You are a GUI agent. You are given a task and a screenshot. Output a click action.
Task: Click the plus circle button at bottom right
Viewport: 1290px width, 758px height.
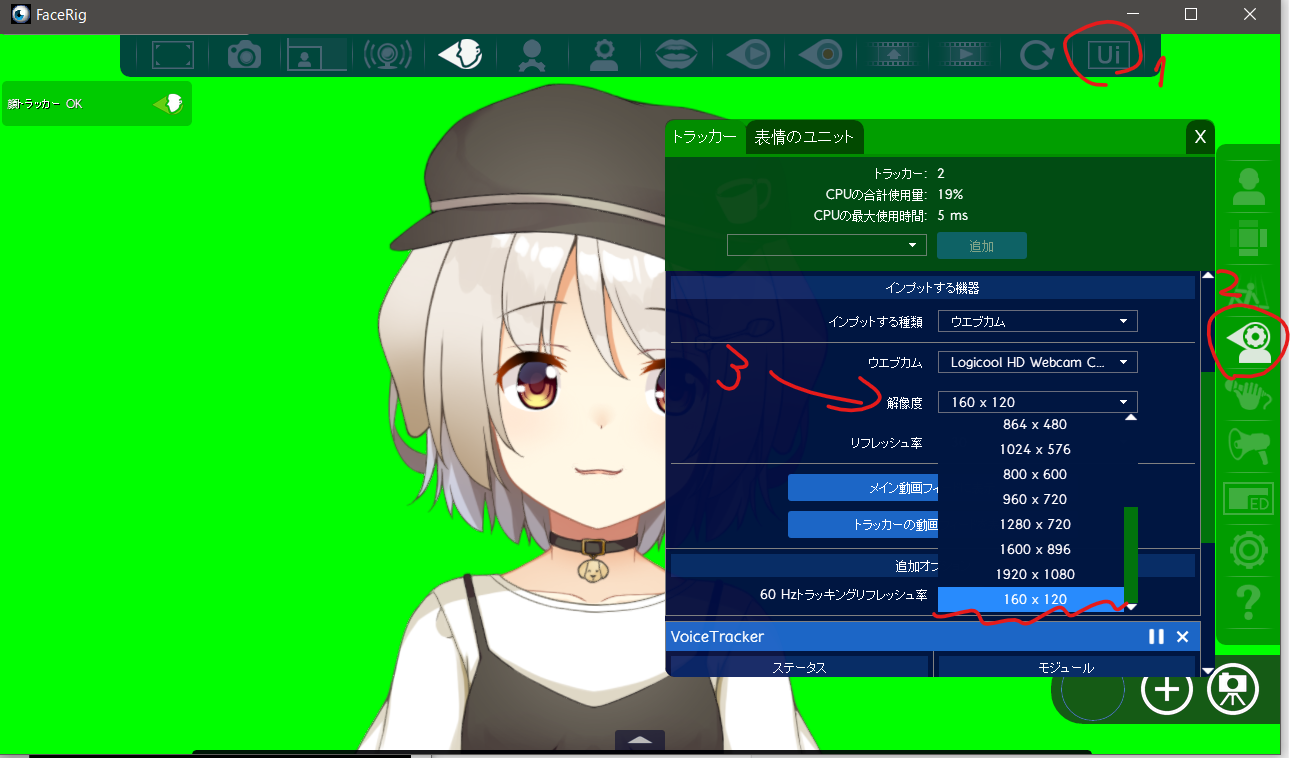pyautogui.click(x=1167, y=688)
